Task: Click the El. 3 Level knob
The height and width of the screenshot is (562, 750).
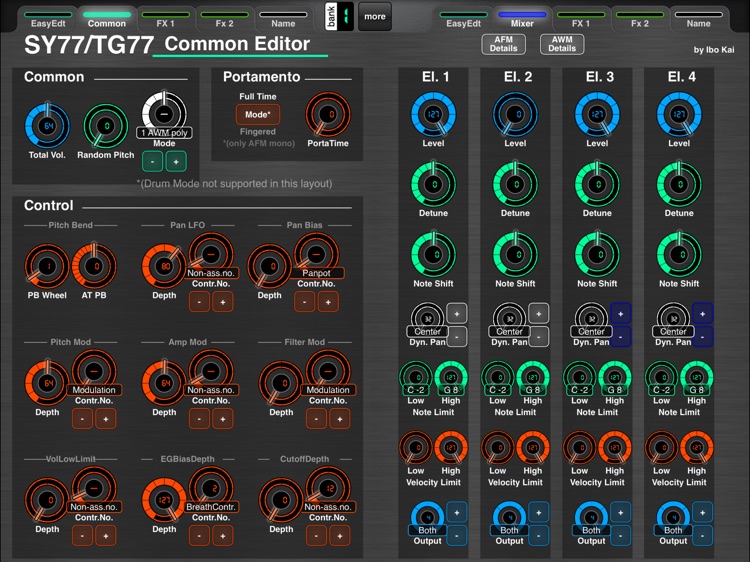Action: (597, 114)
